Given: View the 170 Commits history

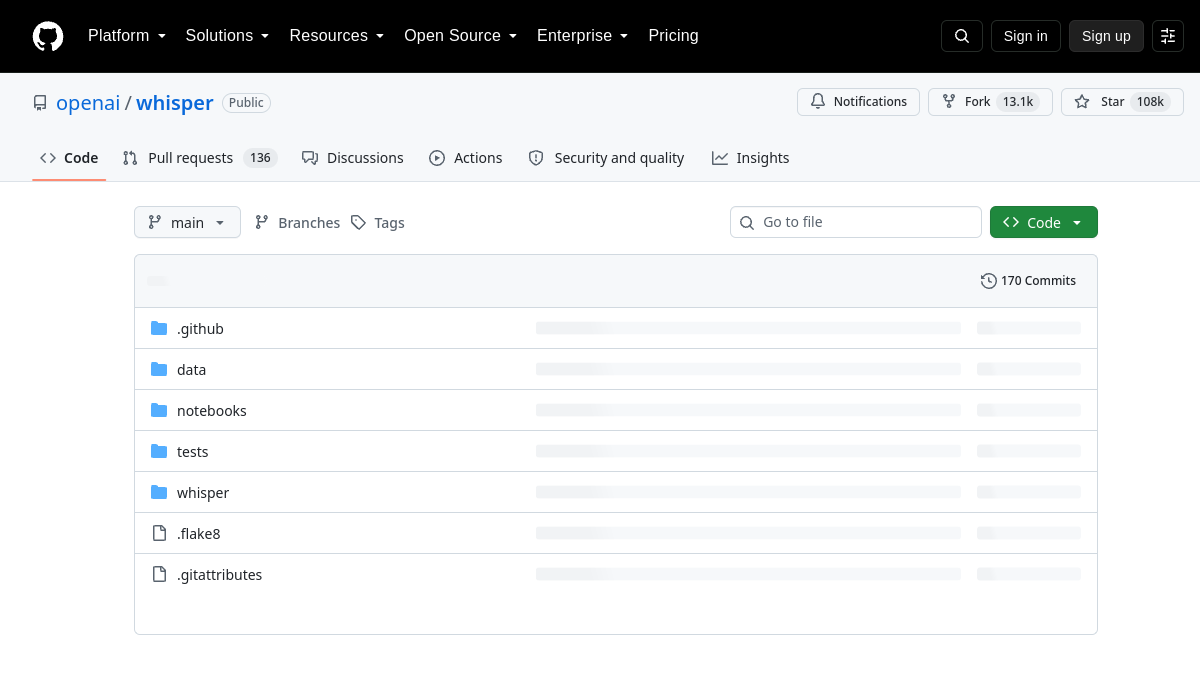Looking at the screenshot, I should [1029, 281].
